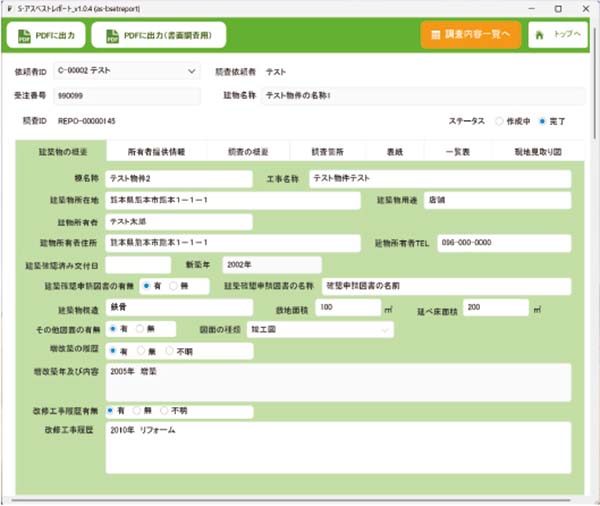This screenshot has height=506, width=600.
Task: Choose 無 for 改修工事履歴有無
Action: (x=137, y=410)
